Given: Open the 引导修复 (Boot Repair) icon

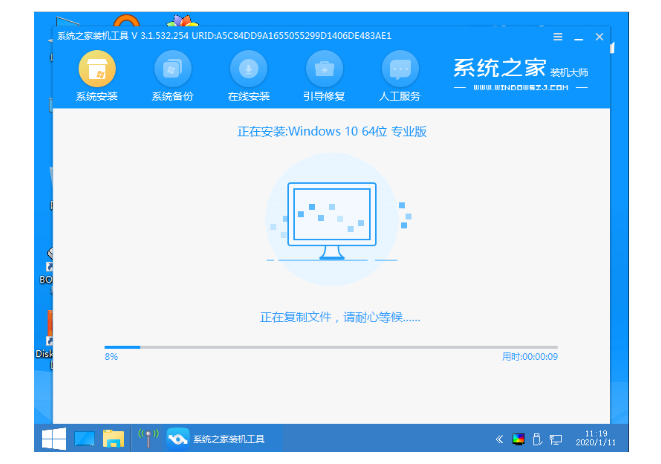Looking at the screenshot, I should 325,70.
